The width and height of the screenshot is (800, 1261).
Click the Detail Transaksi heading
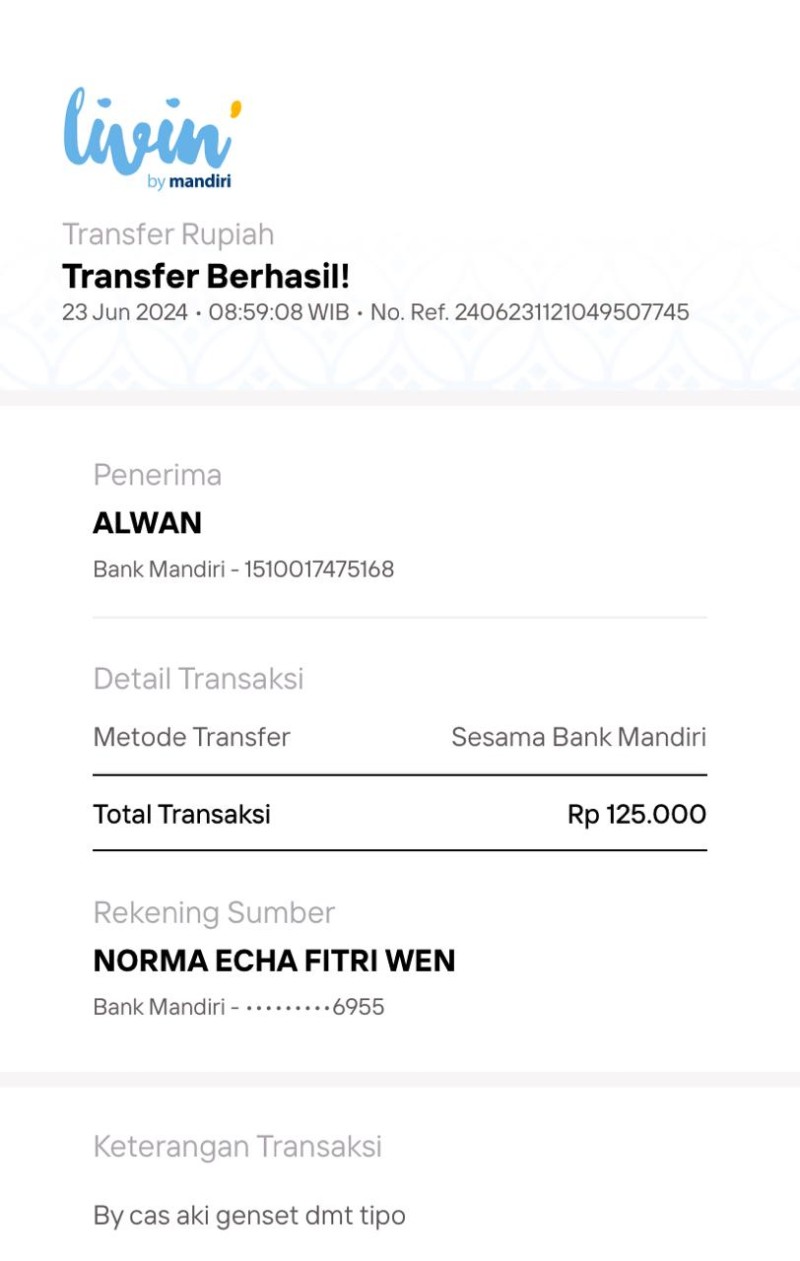(198, 678)
